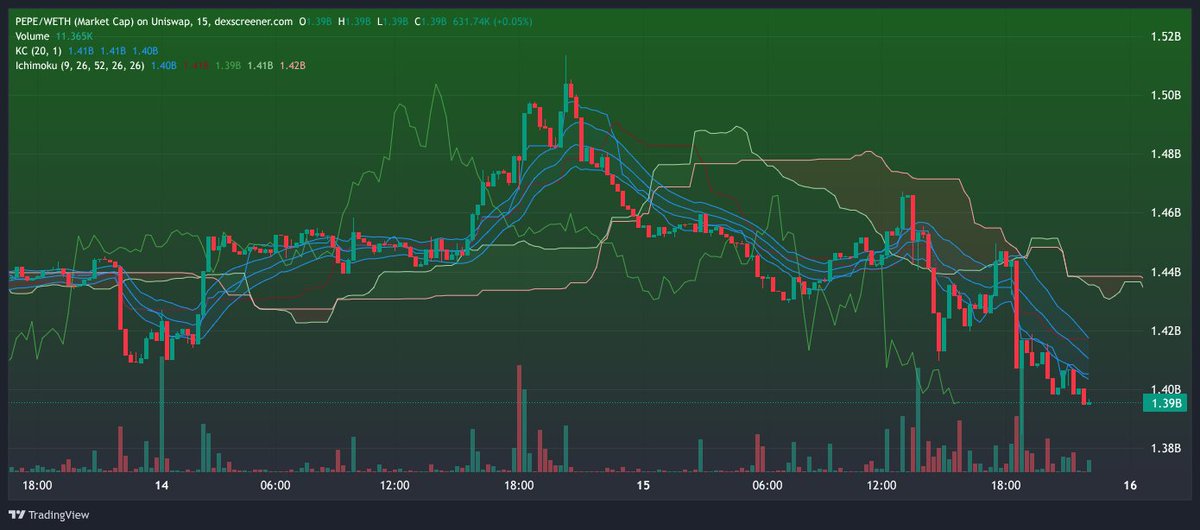
Task: Click the 16 date label on time axis
Action: [1131, 485]
